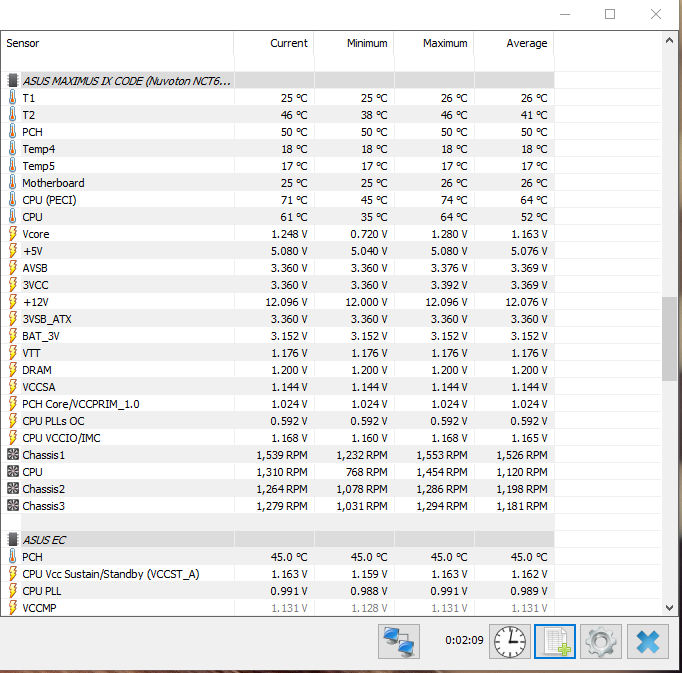Click thermometer icon of T1 row
The height and width of the screenshot is (673, 682).
pos(13,97)
